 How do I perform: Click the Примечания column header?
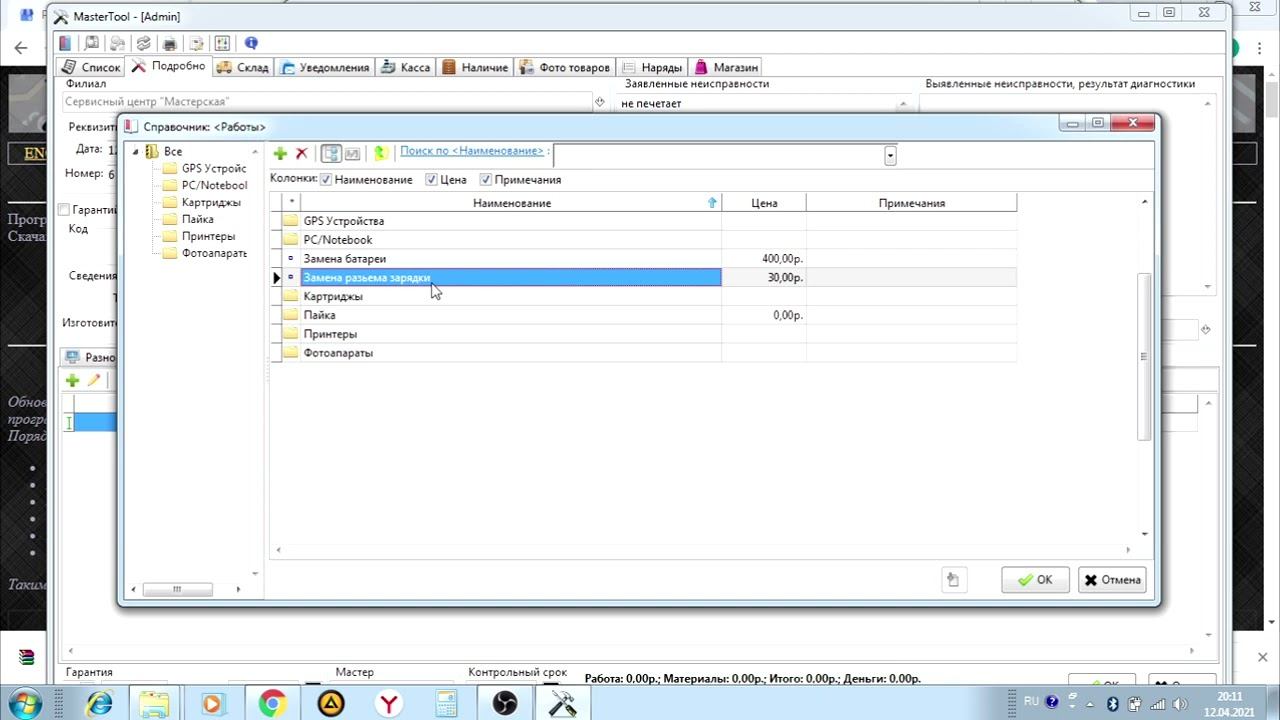click(912, 203)
